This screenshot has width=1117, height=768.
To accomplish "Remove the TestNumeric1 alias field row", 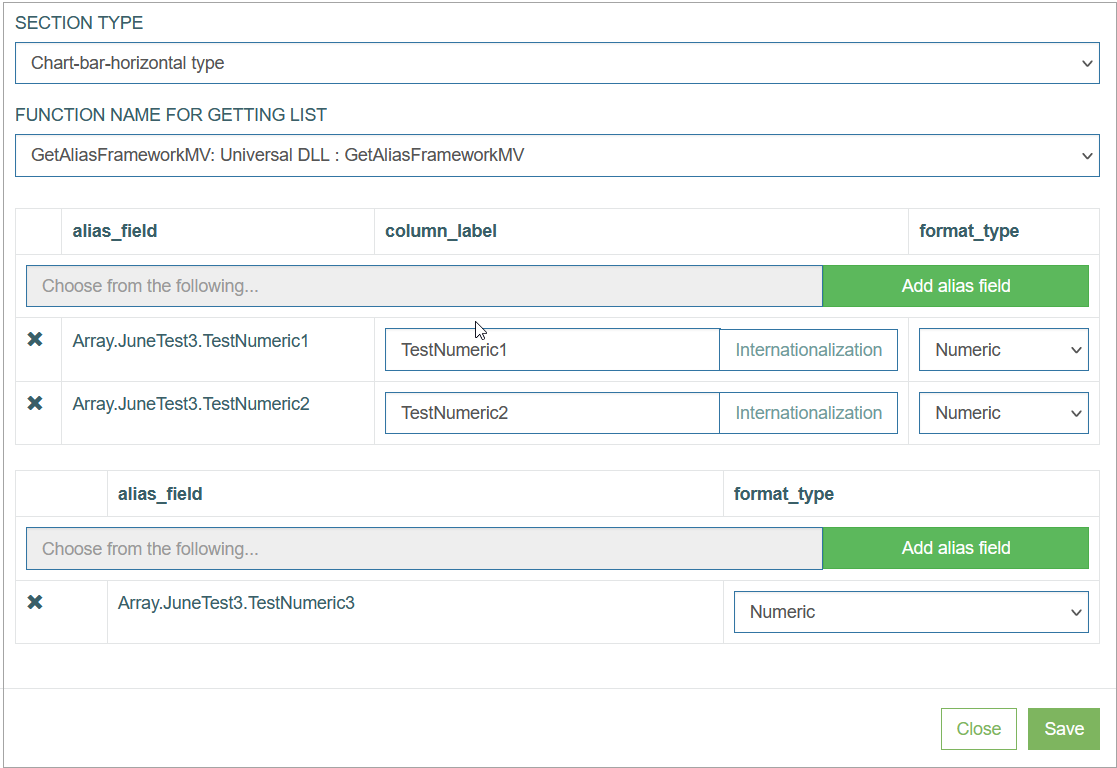I will click(x=35, y=340).
